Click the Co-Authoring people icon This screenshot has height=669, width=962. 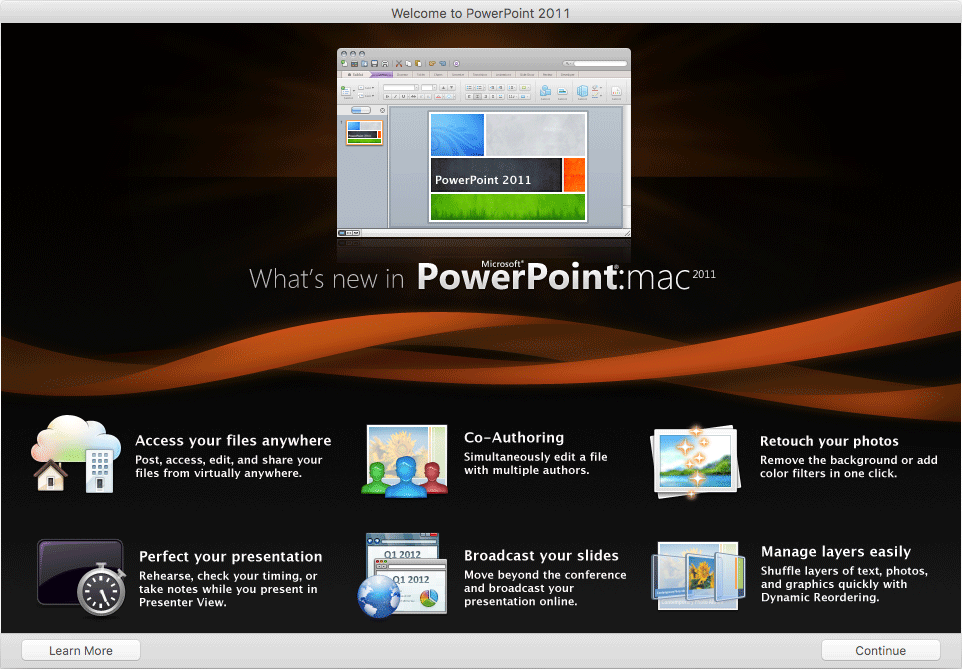click(x=405, y=460)
